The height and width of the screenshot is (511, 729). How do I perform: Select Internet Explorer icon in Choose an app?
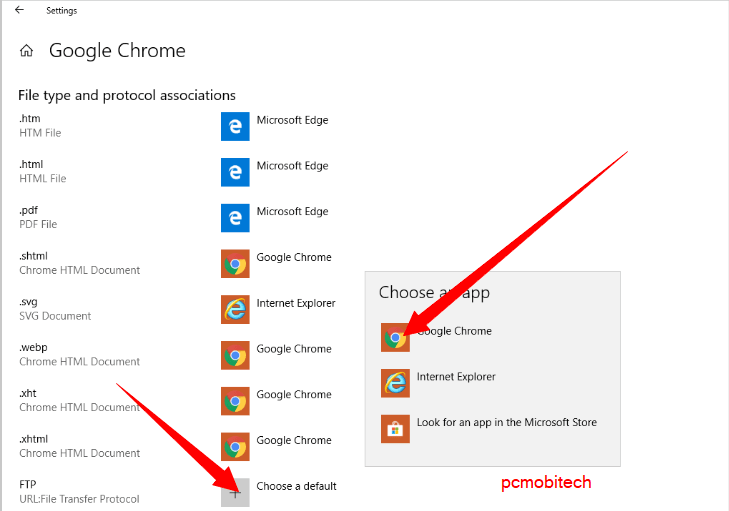(395, 383)
